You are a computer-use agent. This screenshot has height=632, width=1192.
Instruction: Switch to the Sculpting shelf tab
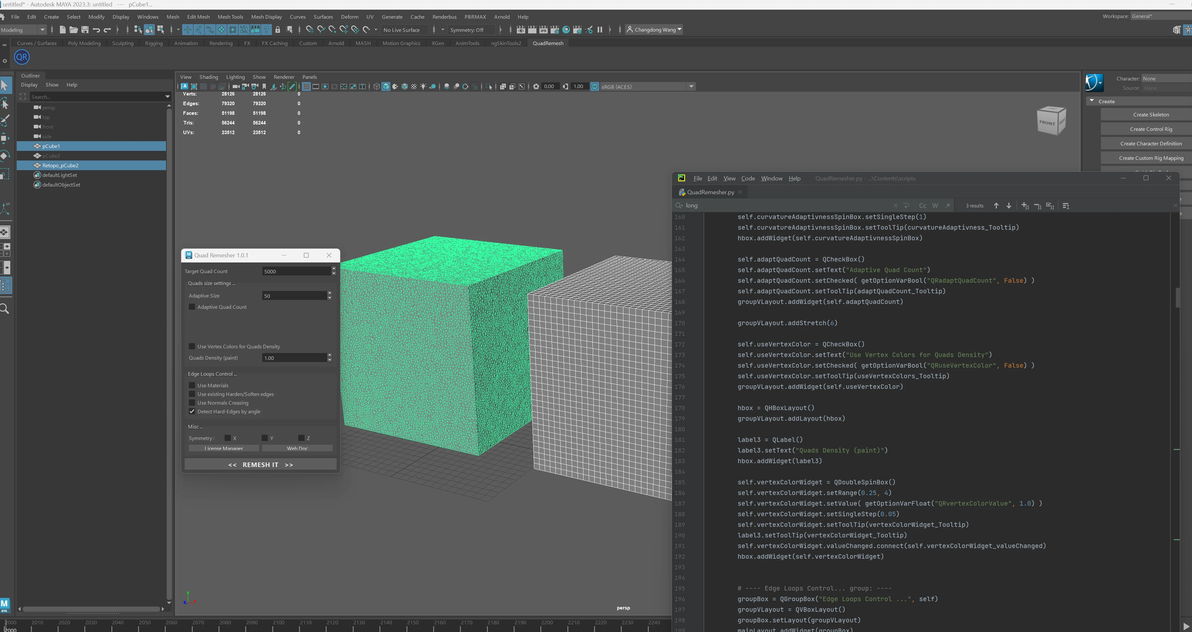122,43
